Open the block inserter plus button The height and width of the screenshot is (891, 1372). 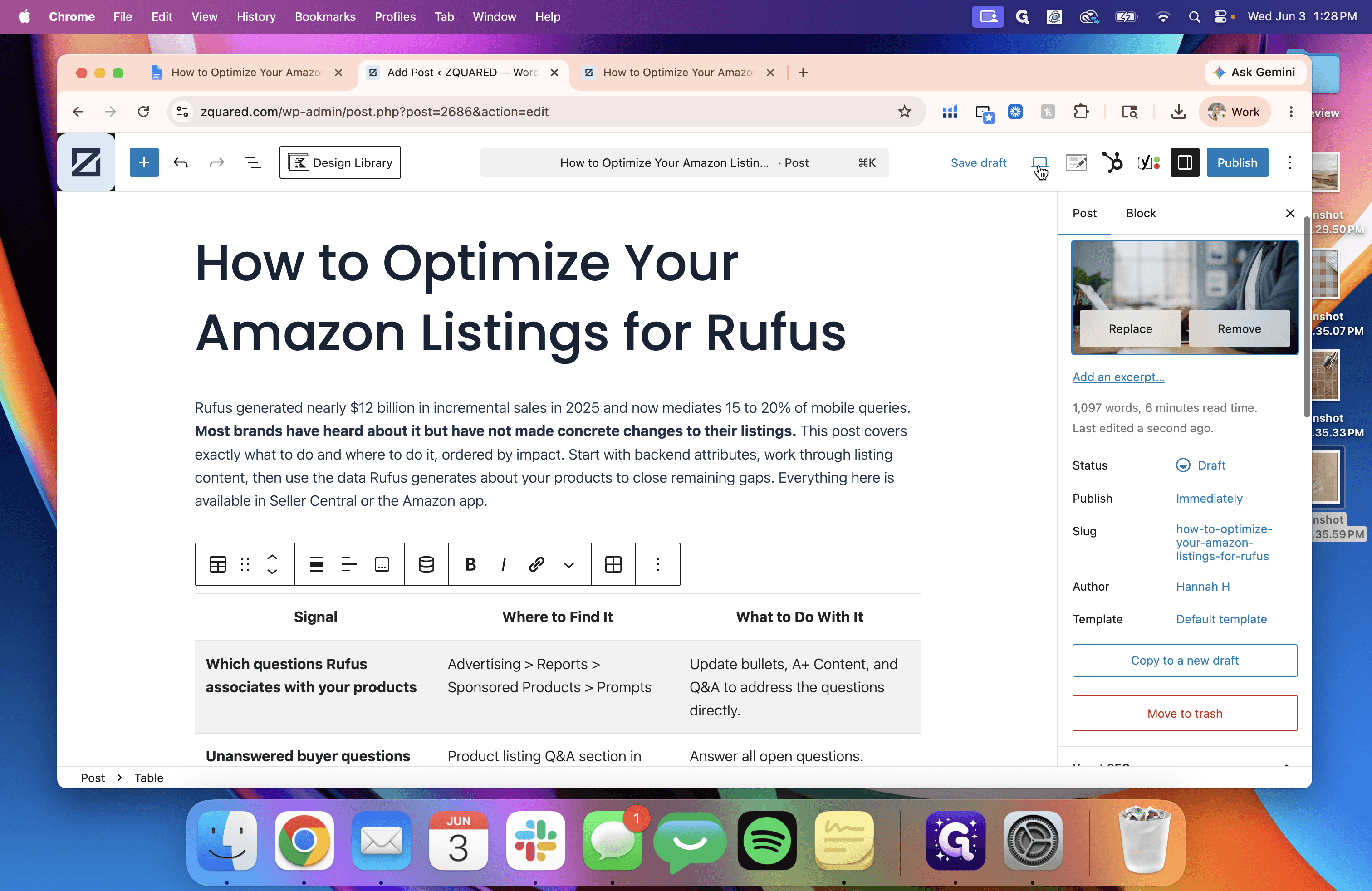tap(144, 162)
